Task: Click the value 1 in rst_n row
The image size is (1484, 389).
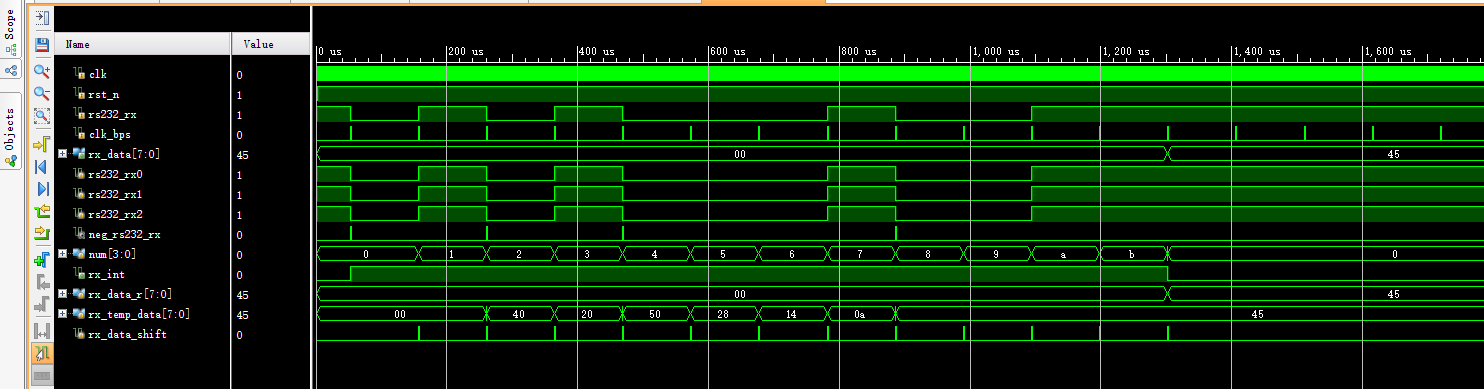Action: click(x=239, y=95)
